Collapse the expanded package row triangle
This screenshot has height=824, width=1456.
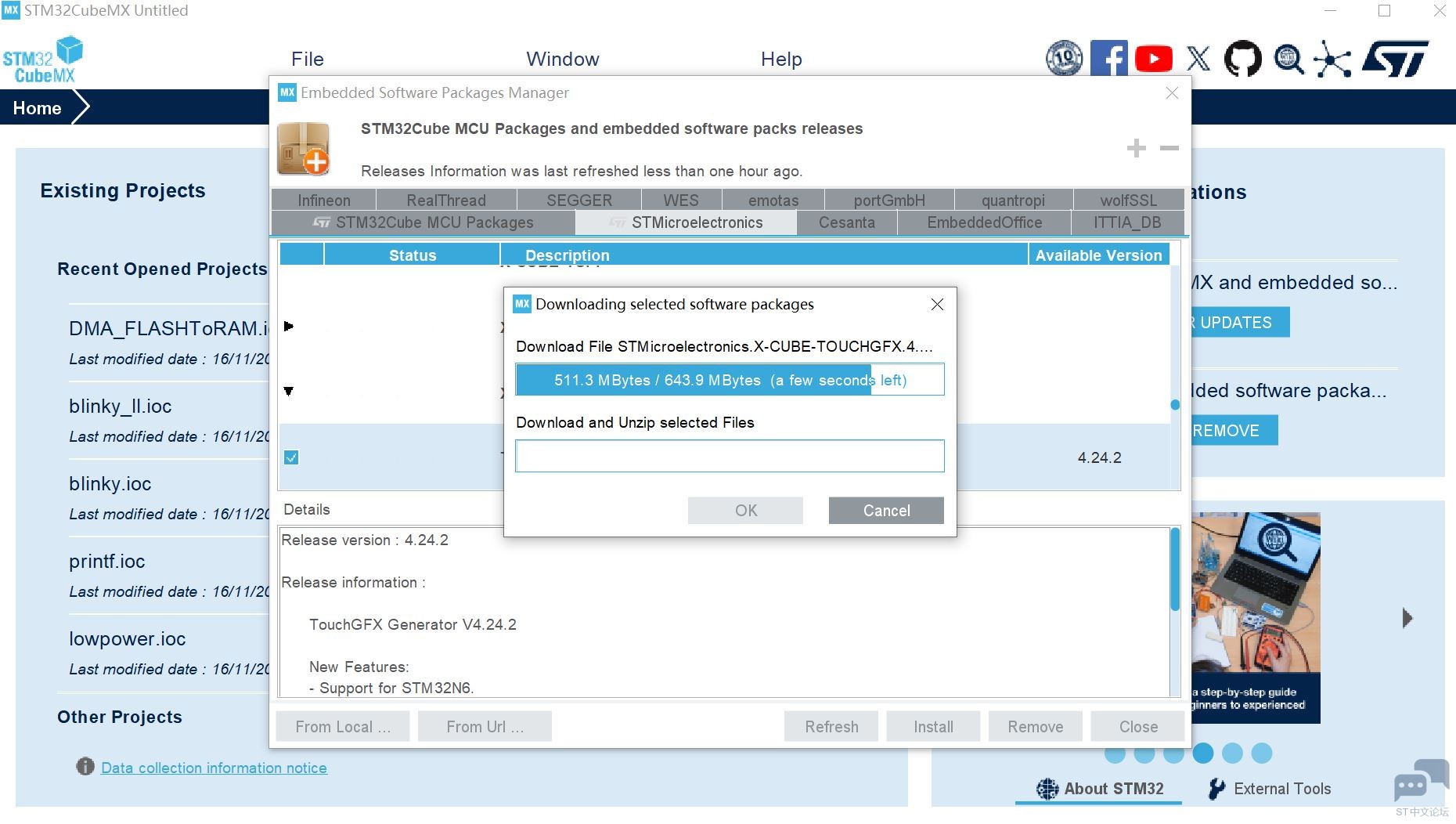289,391
